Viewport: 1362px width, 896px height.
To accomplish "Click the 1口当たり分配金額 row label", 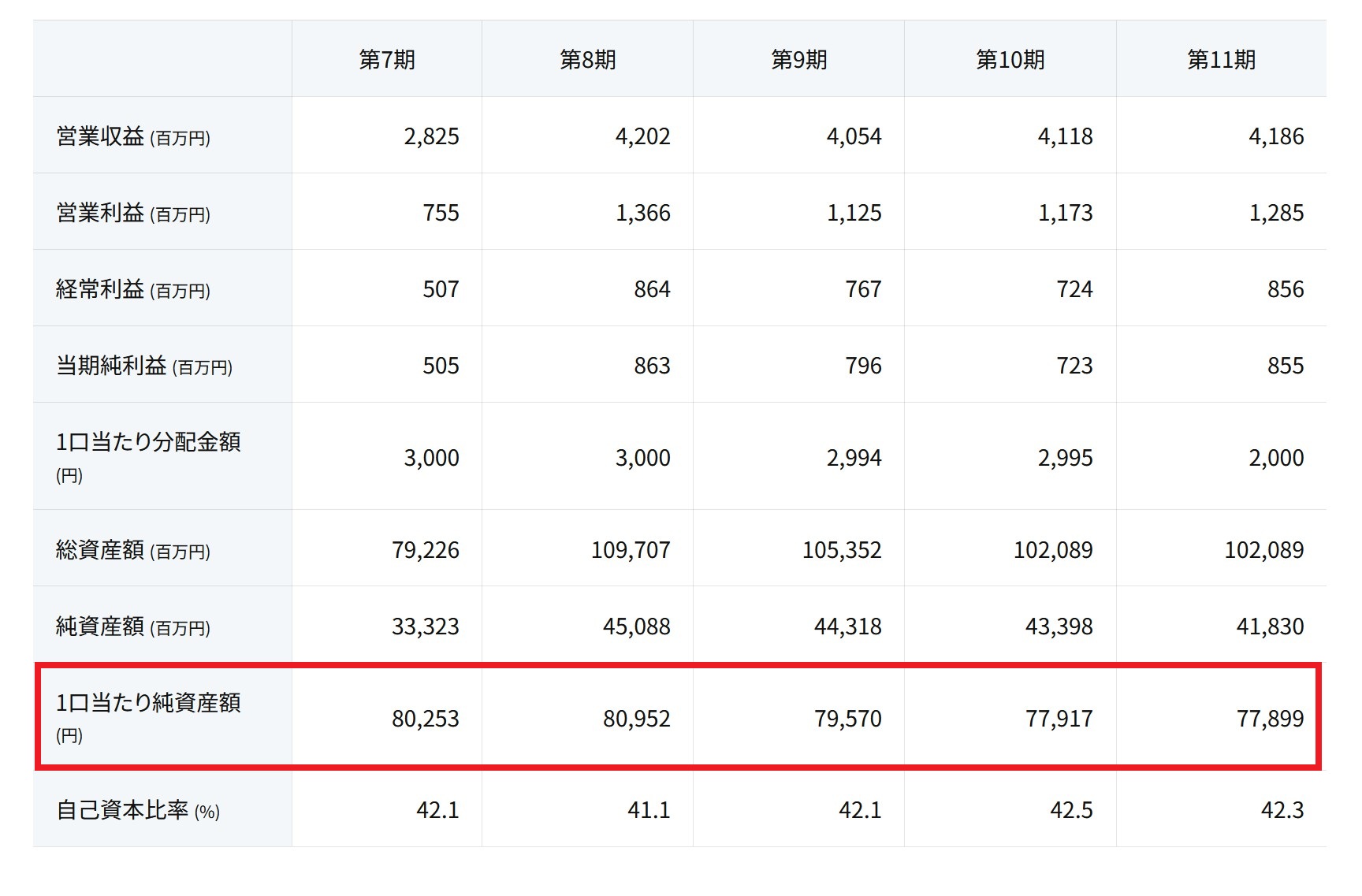I will 147,443.
